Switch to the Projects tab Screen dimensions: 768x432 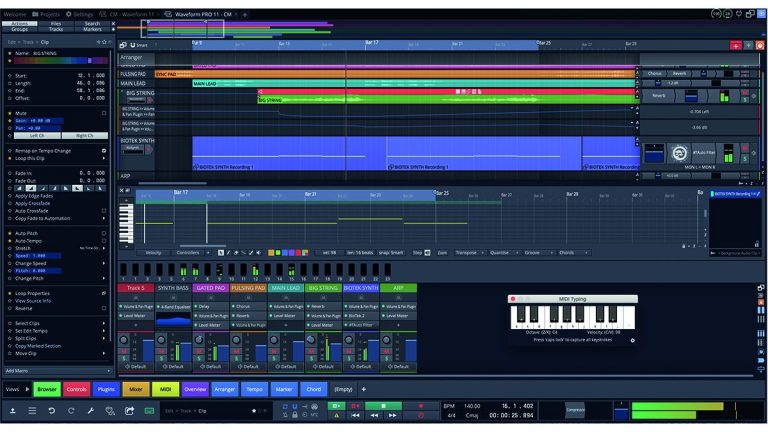tap(46, 14)
